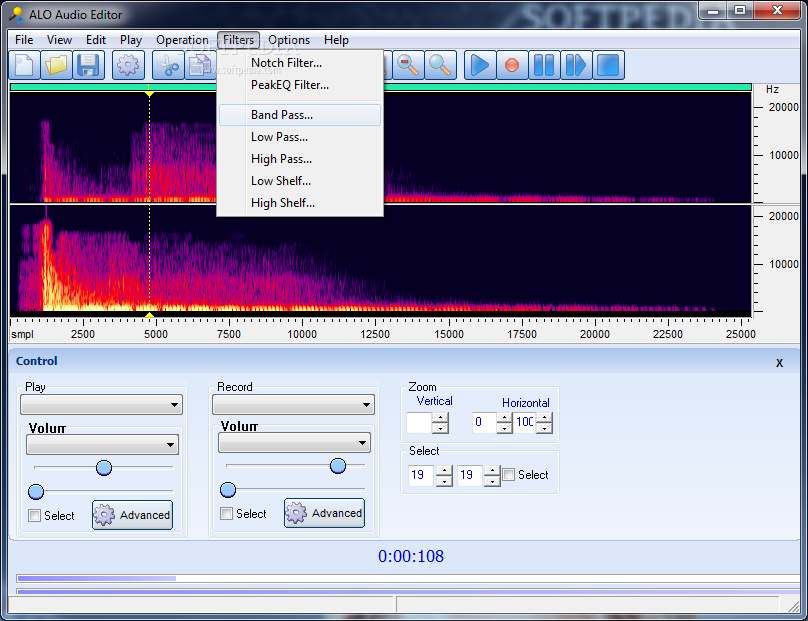
Task: Tick the Select checkbox beside selection values
Action: click(x=509, y=474)
